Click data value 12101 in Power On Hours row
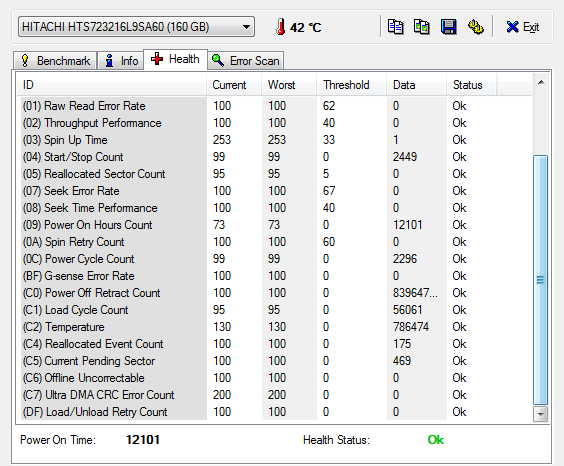Viewport: 564px width, 466px height. [408, 225]
